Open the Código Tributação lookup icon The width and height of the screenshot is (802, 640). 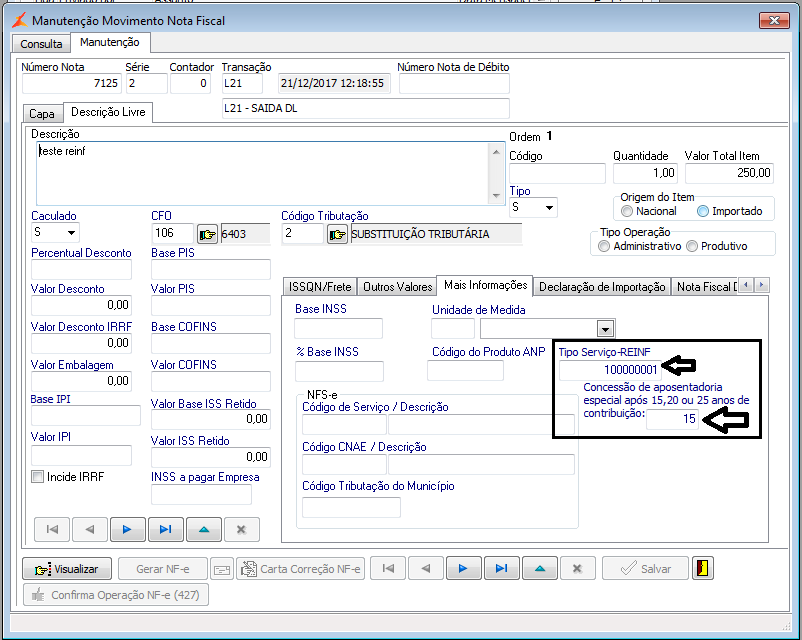click(337, 234)
